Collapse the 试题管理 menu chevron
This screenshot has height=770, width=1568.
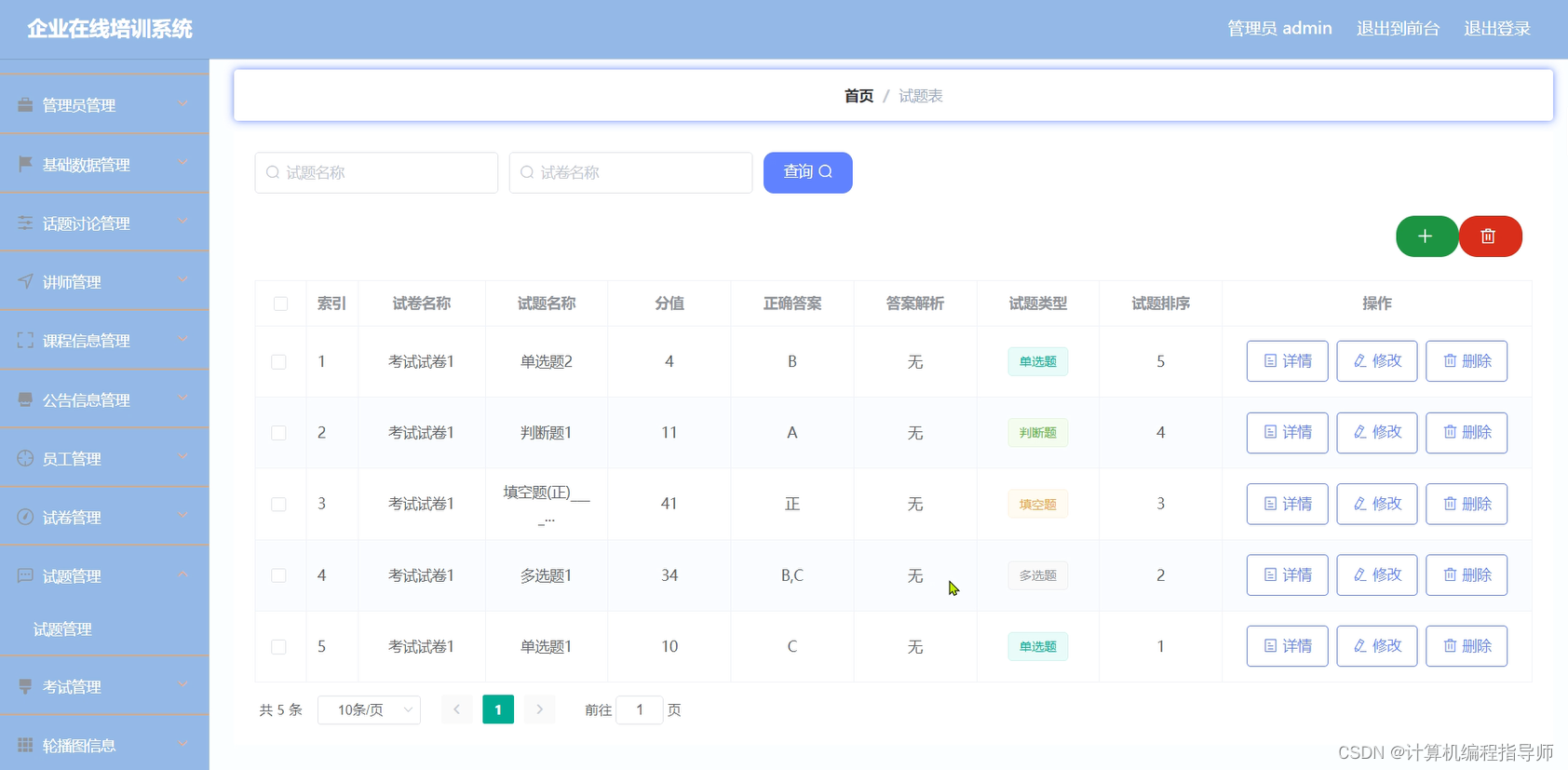click(x=183, y=574)
